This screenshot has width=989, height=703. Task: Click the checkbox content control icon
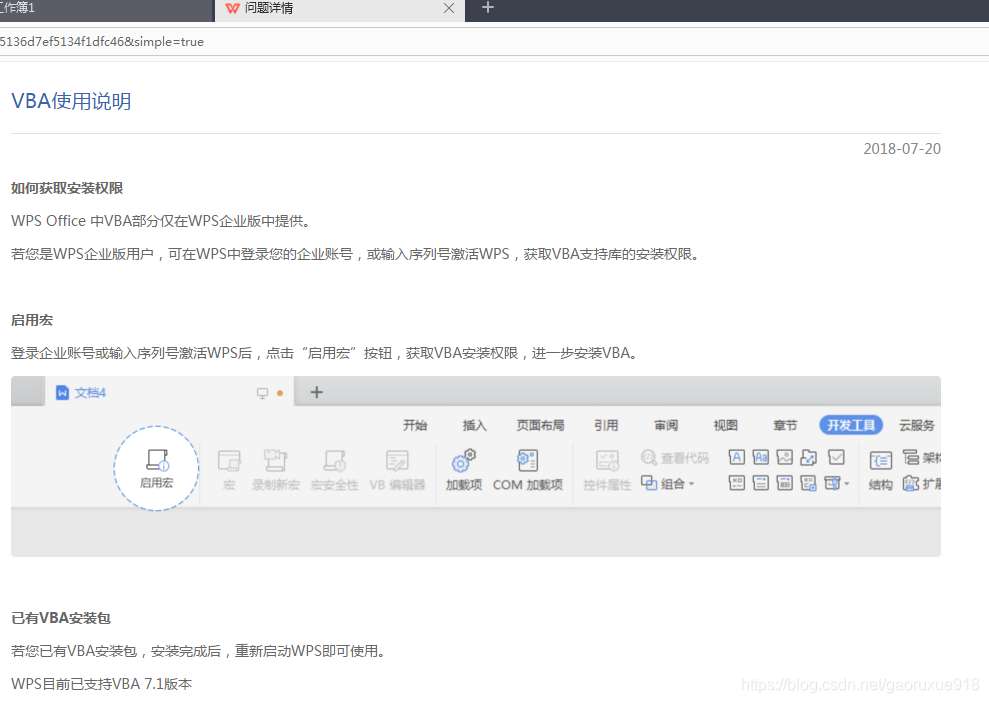(x=836, y=457)
